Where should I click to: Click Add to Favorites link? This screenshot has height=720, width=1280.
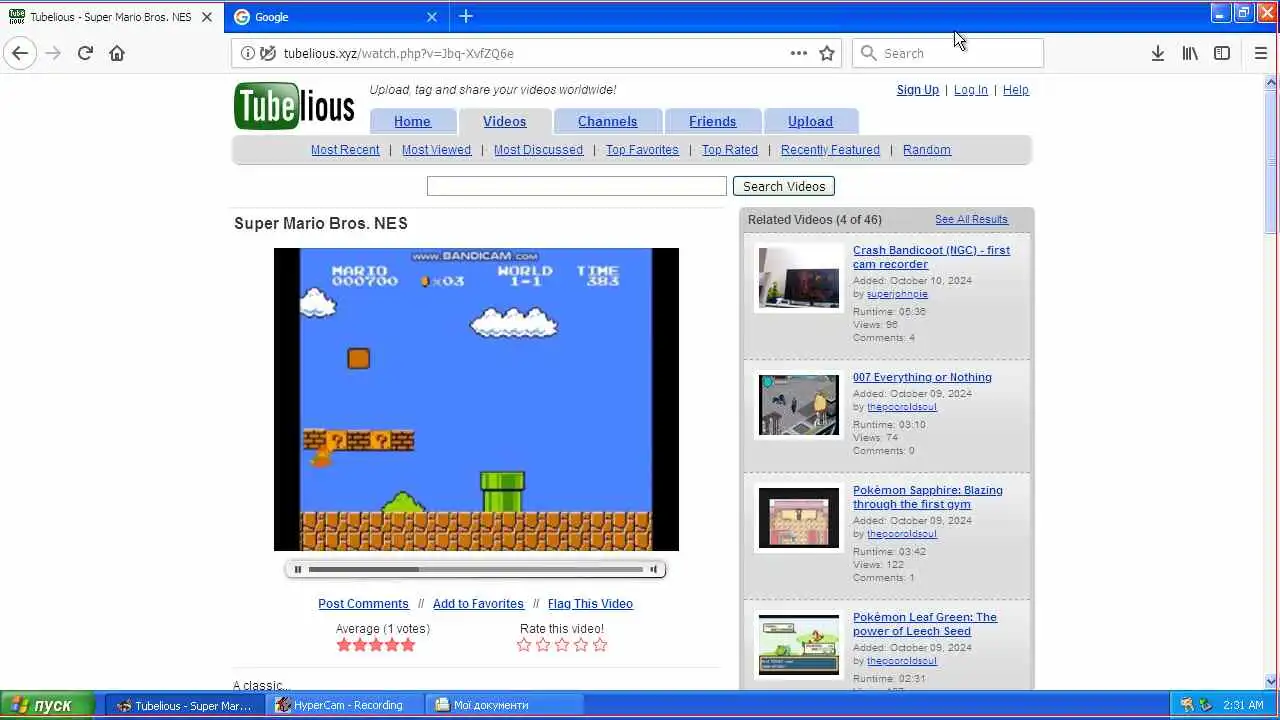coord(478,604)
